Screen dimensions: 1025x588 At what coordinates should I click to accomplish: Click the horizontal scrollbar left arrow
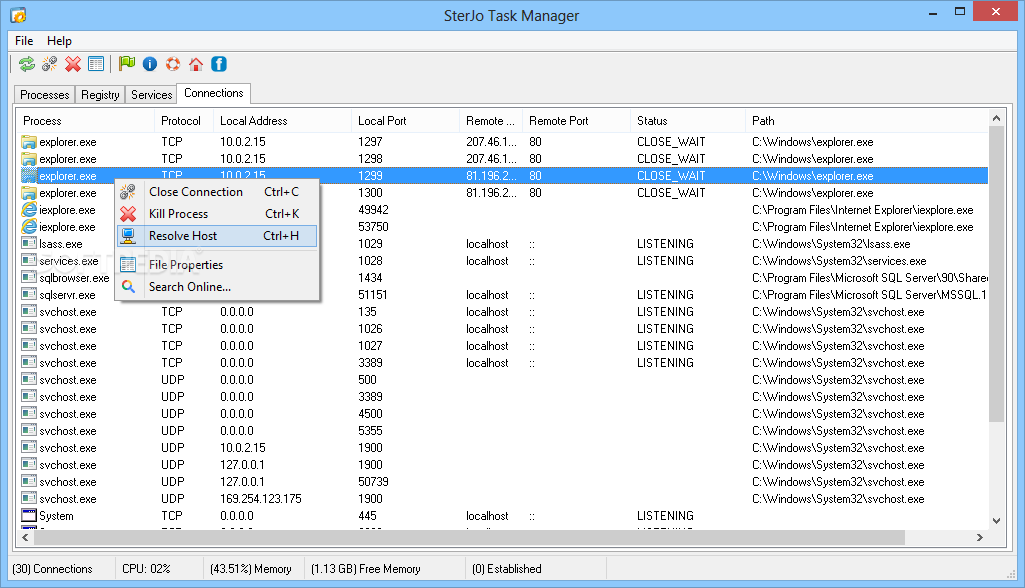pos(25,538)
